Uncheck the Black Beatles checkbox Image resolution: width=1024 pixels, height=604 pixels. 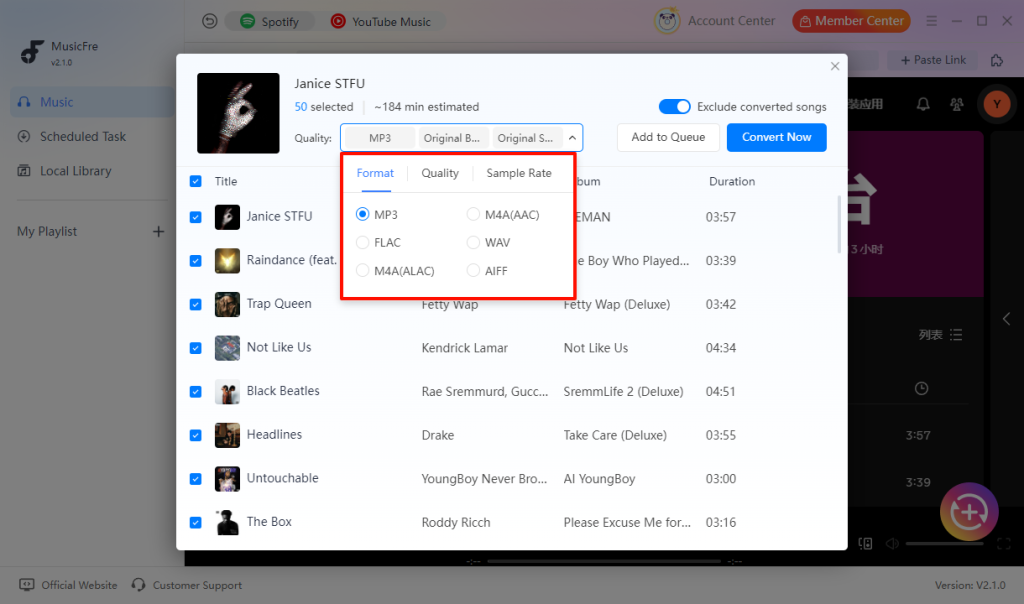point(195,392)
